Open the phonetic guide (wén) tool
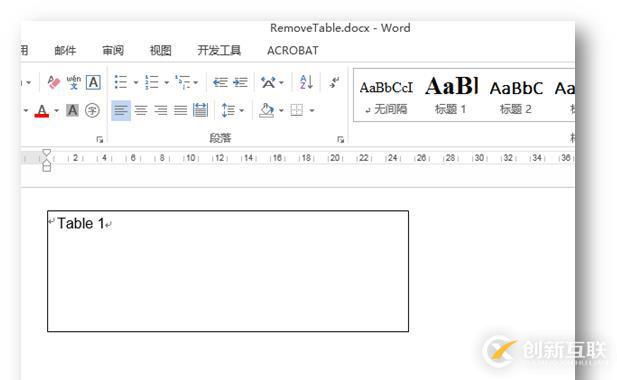The width and height of the screenshot is (617, 380). [x=74, y=83]
